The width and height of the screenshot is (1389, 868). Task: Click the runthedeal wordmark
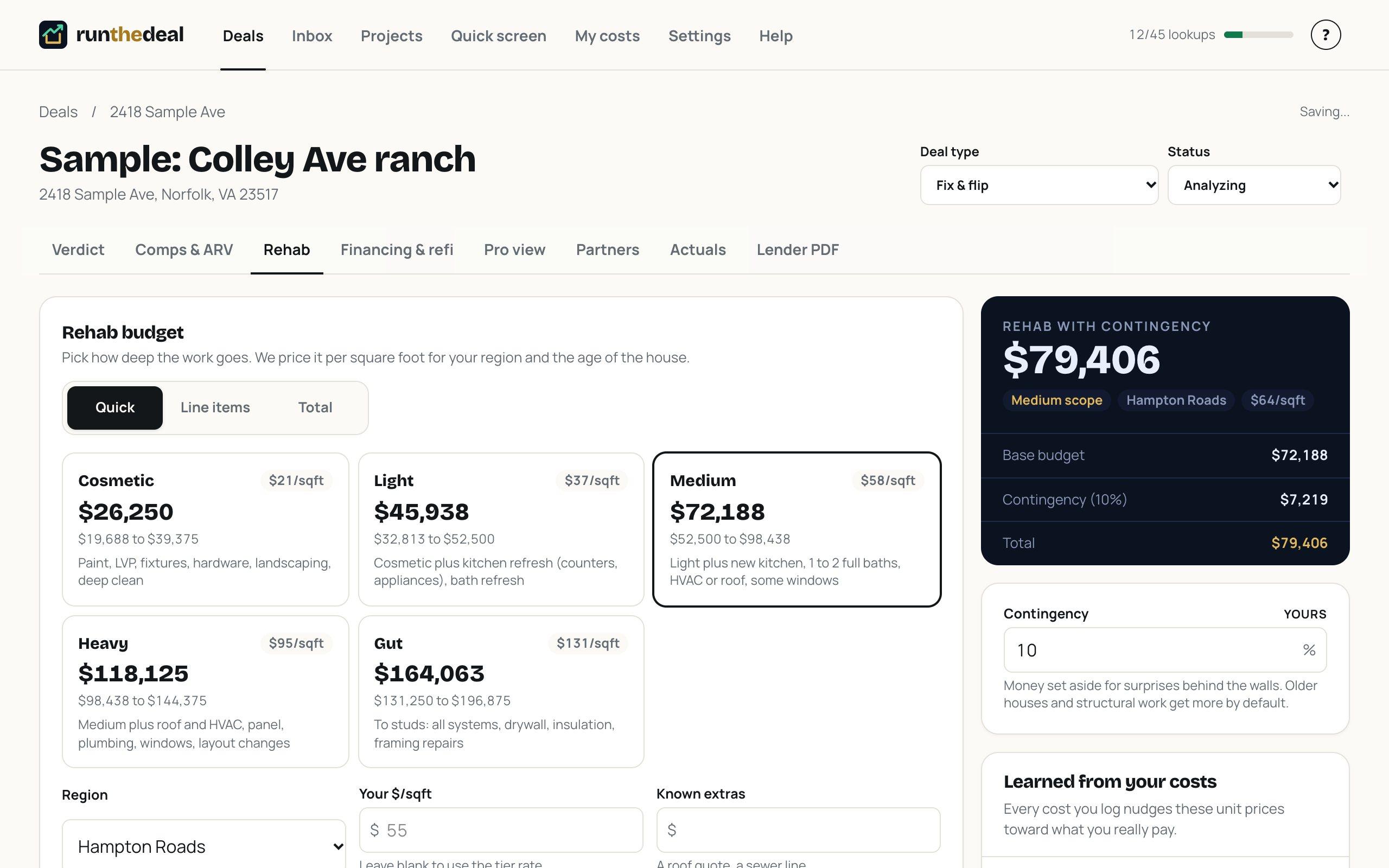[x=130, y=34]
